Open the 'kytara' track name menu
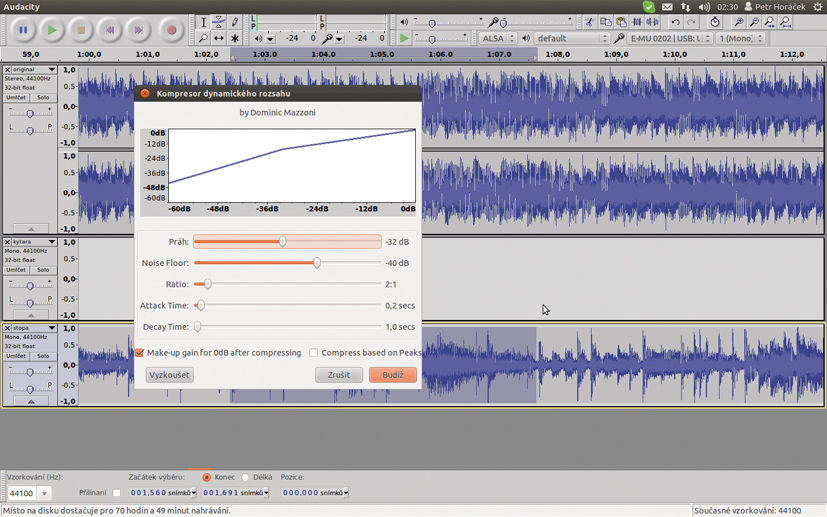Screen dimensions: 827x517 click(34, 242)
